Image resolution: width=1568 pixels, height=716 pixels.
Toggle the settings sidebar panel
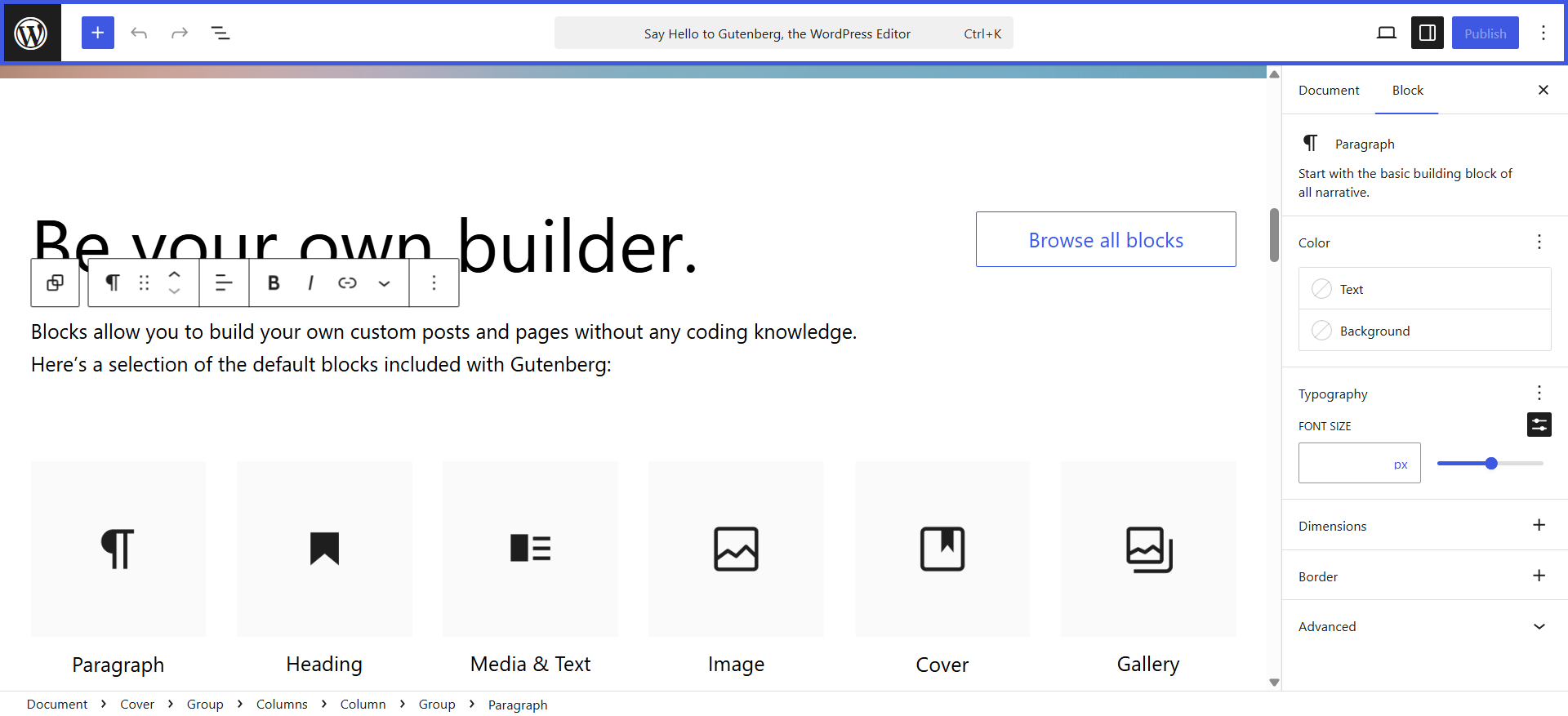click(1428, 33)
